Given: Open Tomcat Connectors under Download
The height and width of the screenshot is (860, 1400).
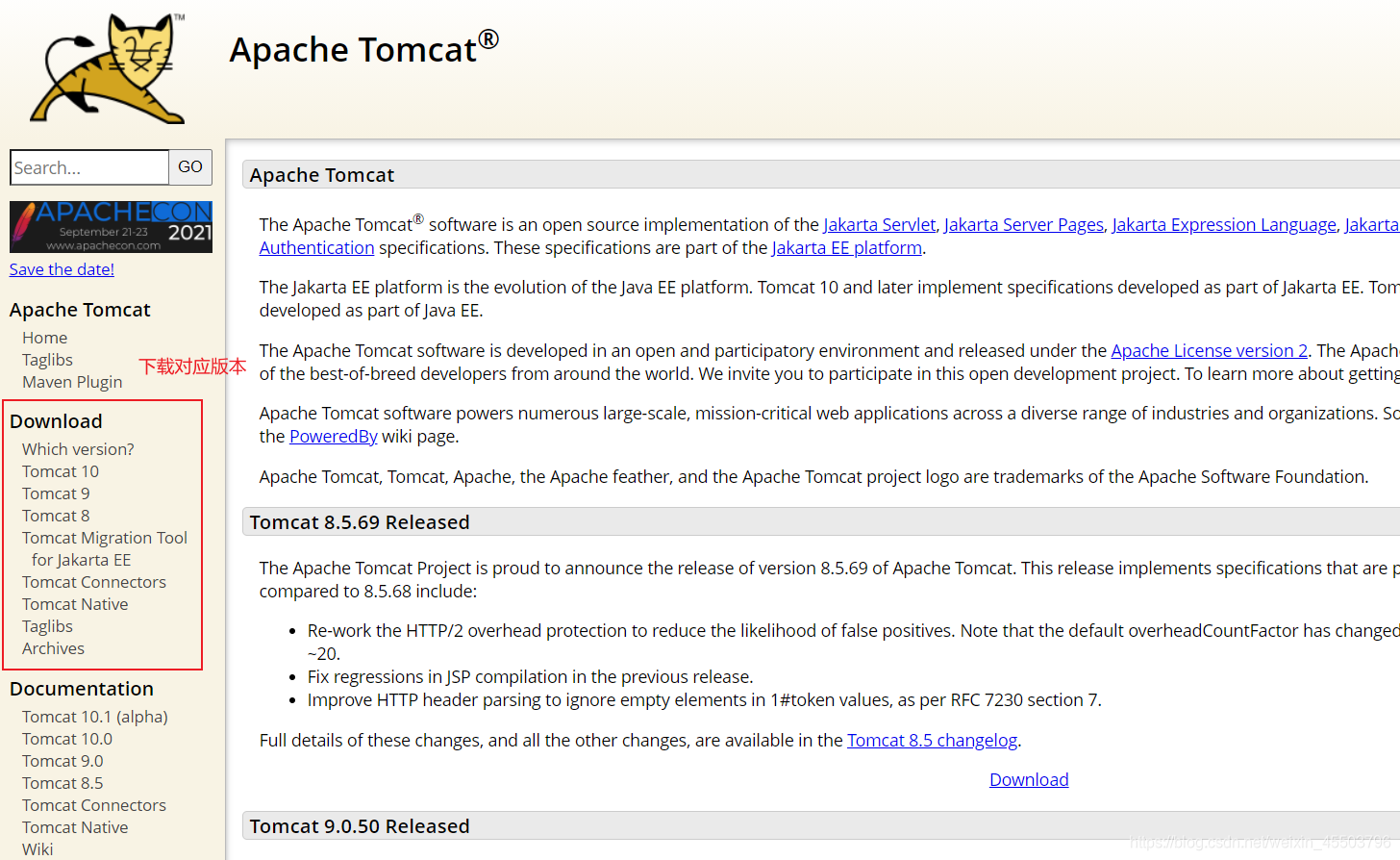Looking at the screenshot, I should click(x=94, y=582).
